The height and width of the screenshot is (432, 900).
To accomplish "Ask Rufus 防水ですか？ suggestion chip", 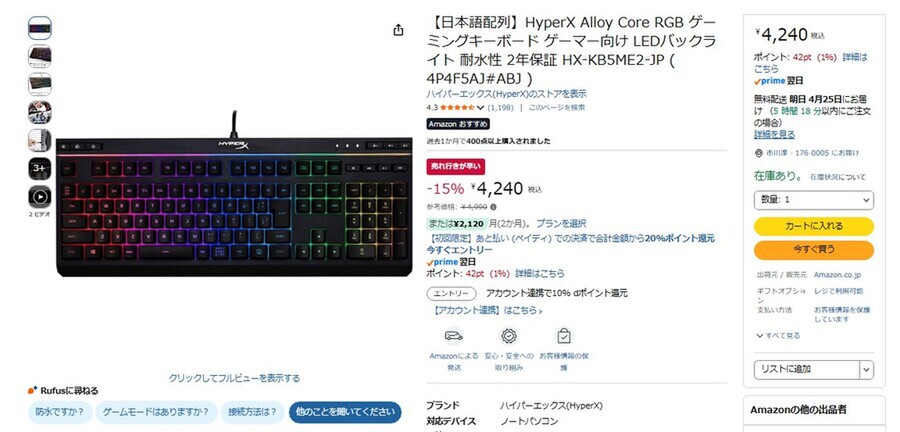I will 60,412.
